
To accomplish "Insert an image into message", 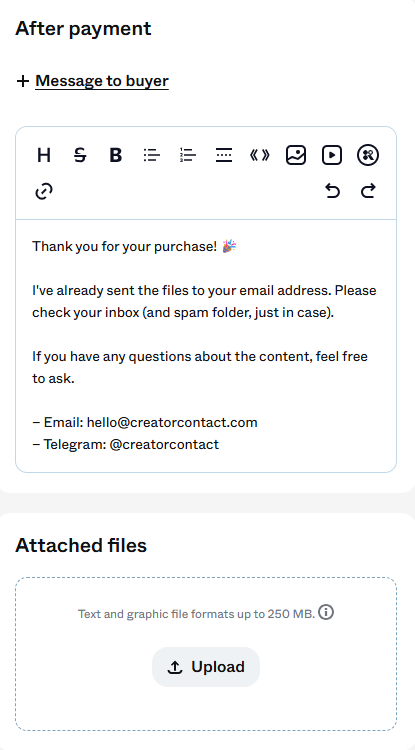I will 296,155.
